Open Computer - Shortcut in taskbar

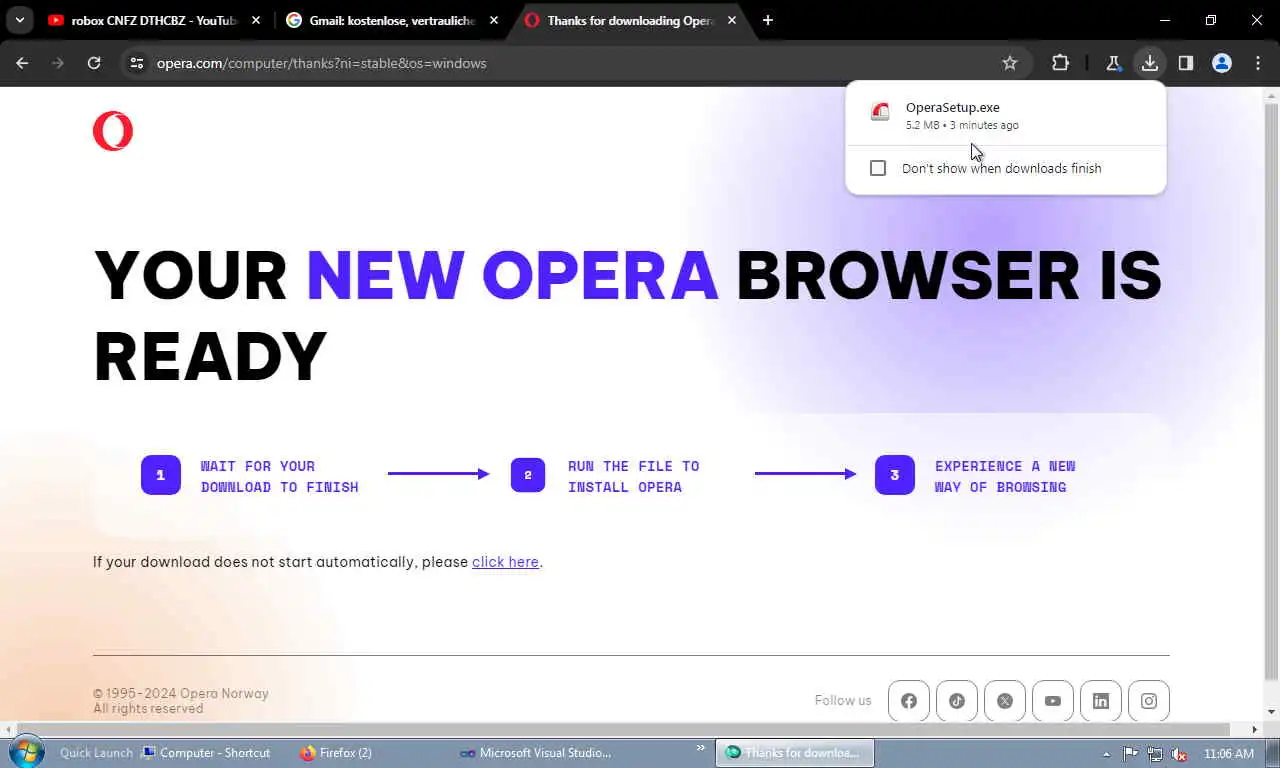[206, 753]
